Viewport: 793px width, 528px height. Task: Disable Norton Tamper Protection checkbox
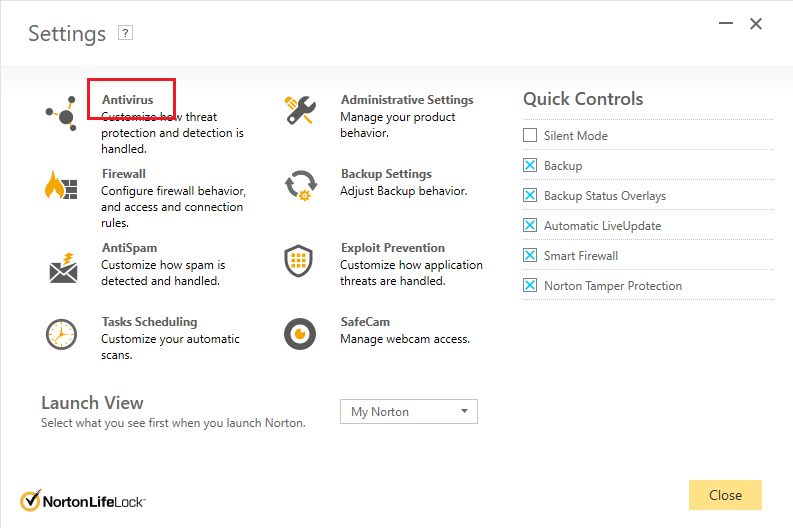[x=530, y=285]
